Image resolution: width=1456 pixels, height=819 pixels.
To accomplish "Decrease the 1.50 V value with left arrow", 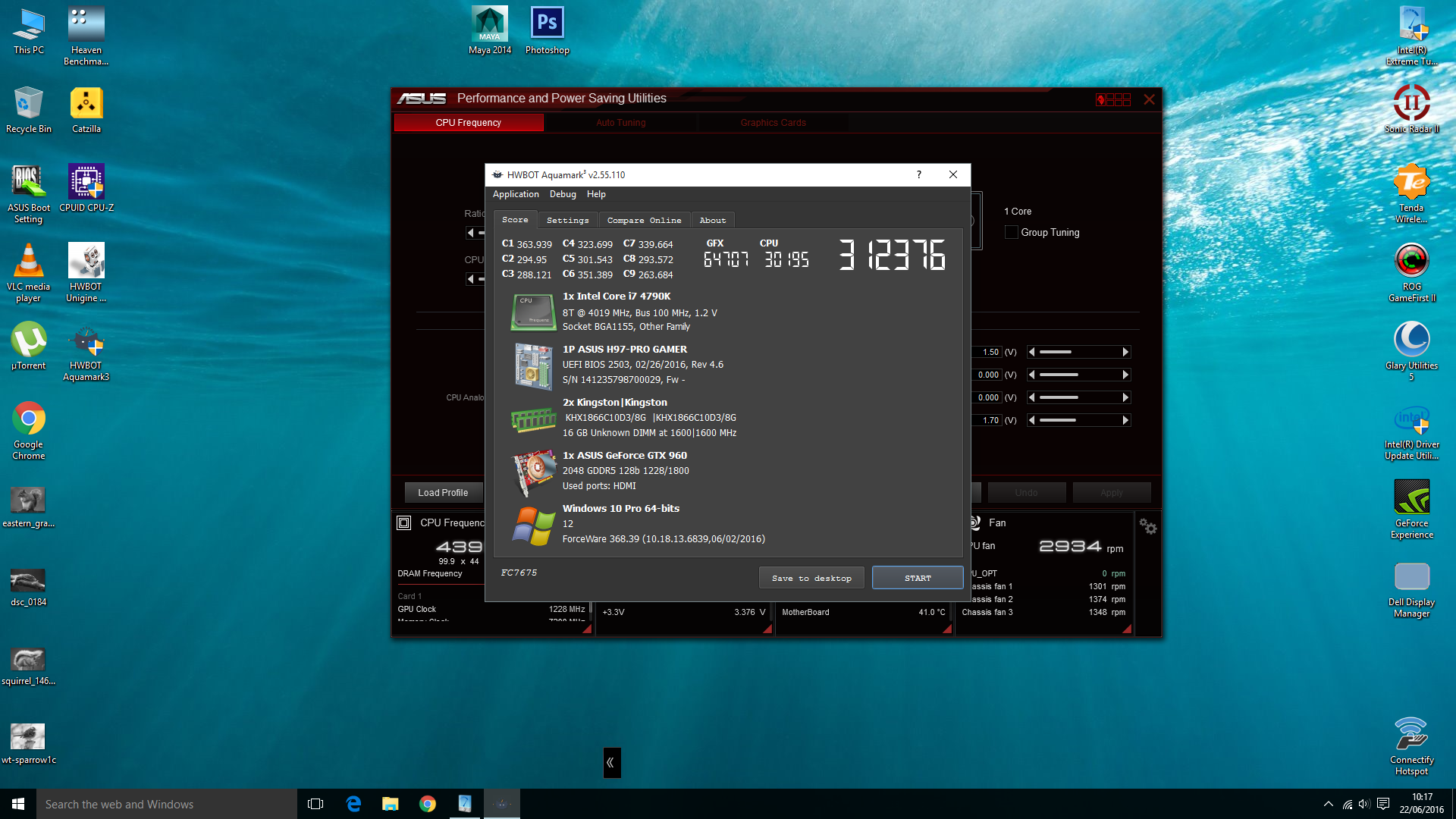I will click(x=1031, y=352).
